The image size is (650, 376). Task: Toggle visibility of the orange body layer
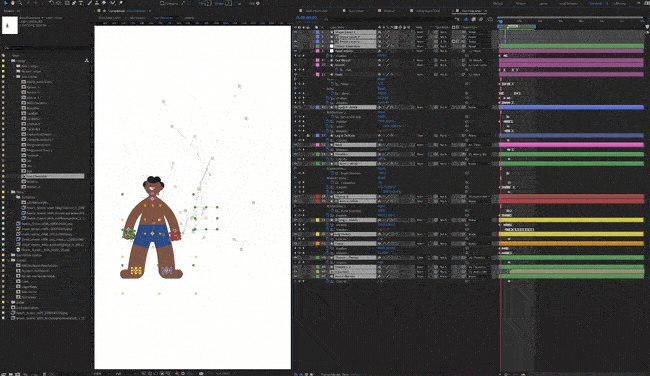(296, 243)
